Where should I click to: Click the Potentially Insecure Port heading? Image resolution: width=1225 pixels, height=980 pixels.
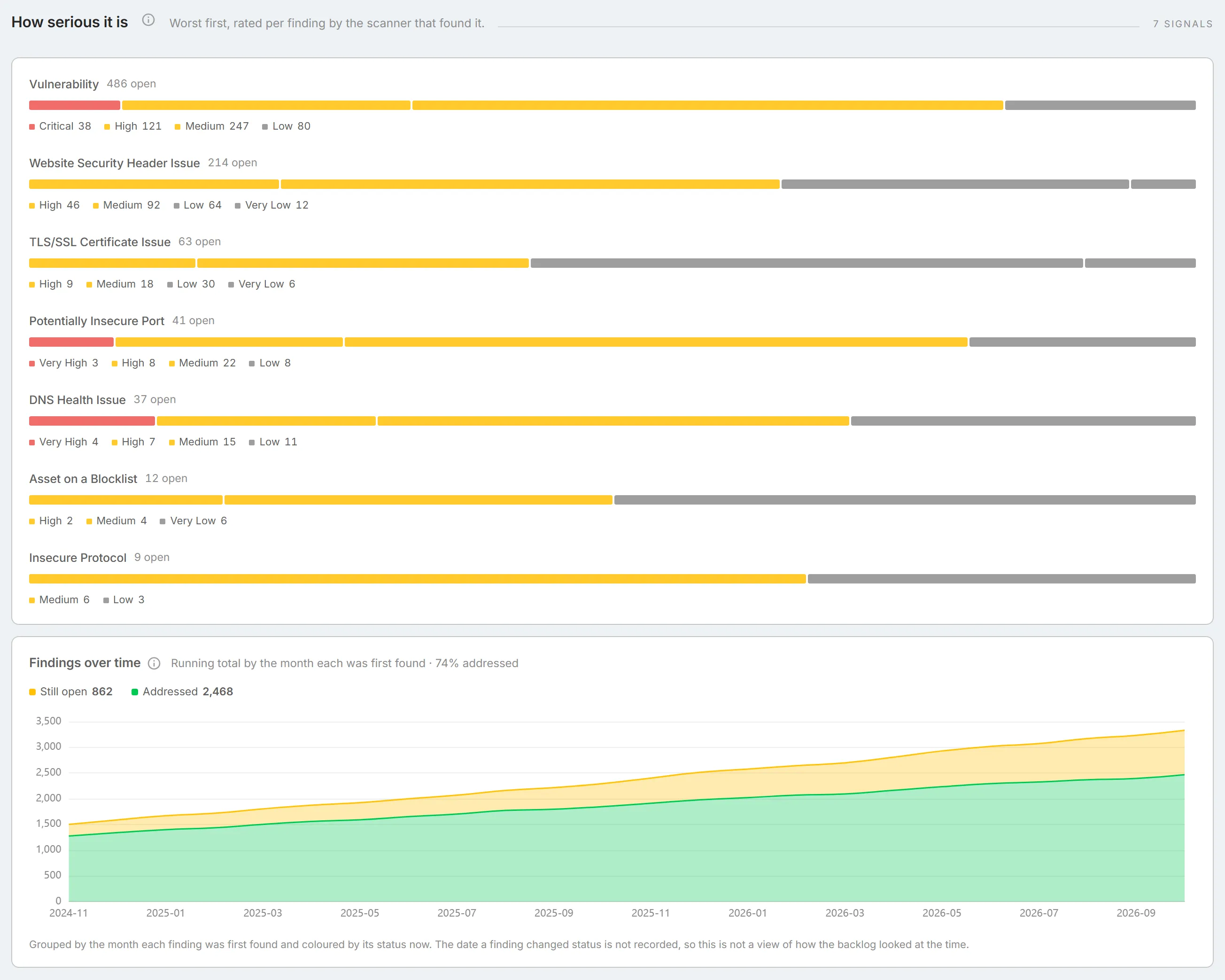pos(97,321)
